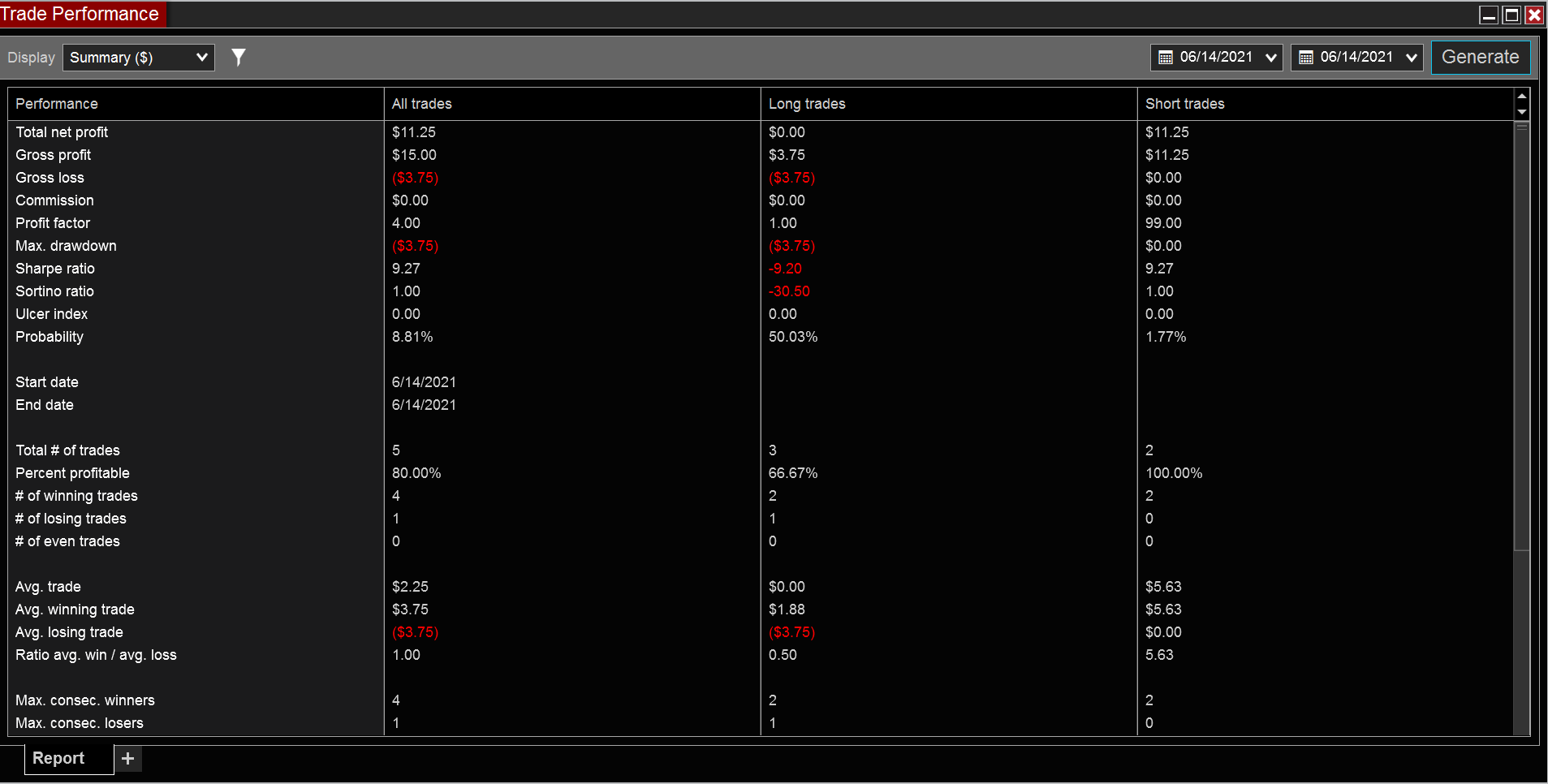The image size is (1548, 784).
Task: Select the Ulcer index row label
Action: 51,314
